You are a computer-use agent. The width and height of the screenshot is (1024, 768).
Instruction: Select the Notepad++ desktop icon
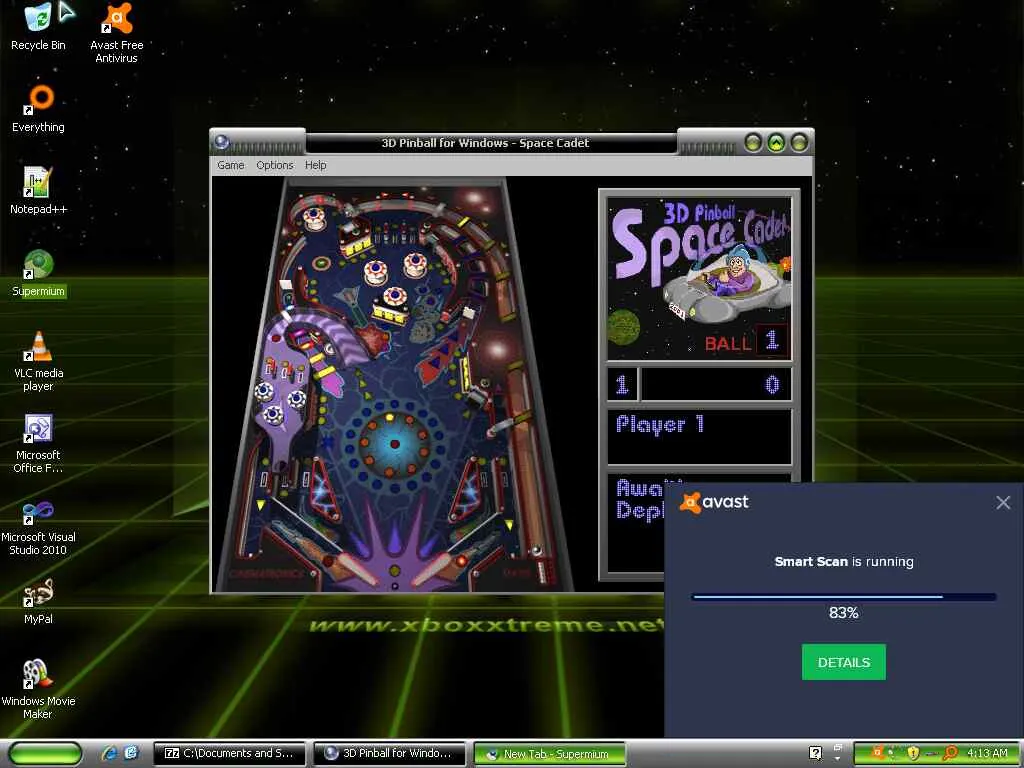[38, 190]
